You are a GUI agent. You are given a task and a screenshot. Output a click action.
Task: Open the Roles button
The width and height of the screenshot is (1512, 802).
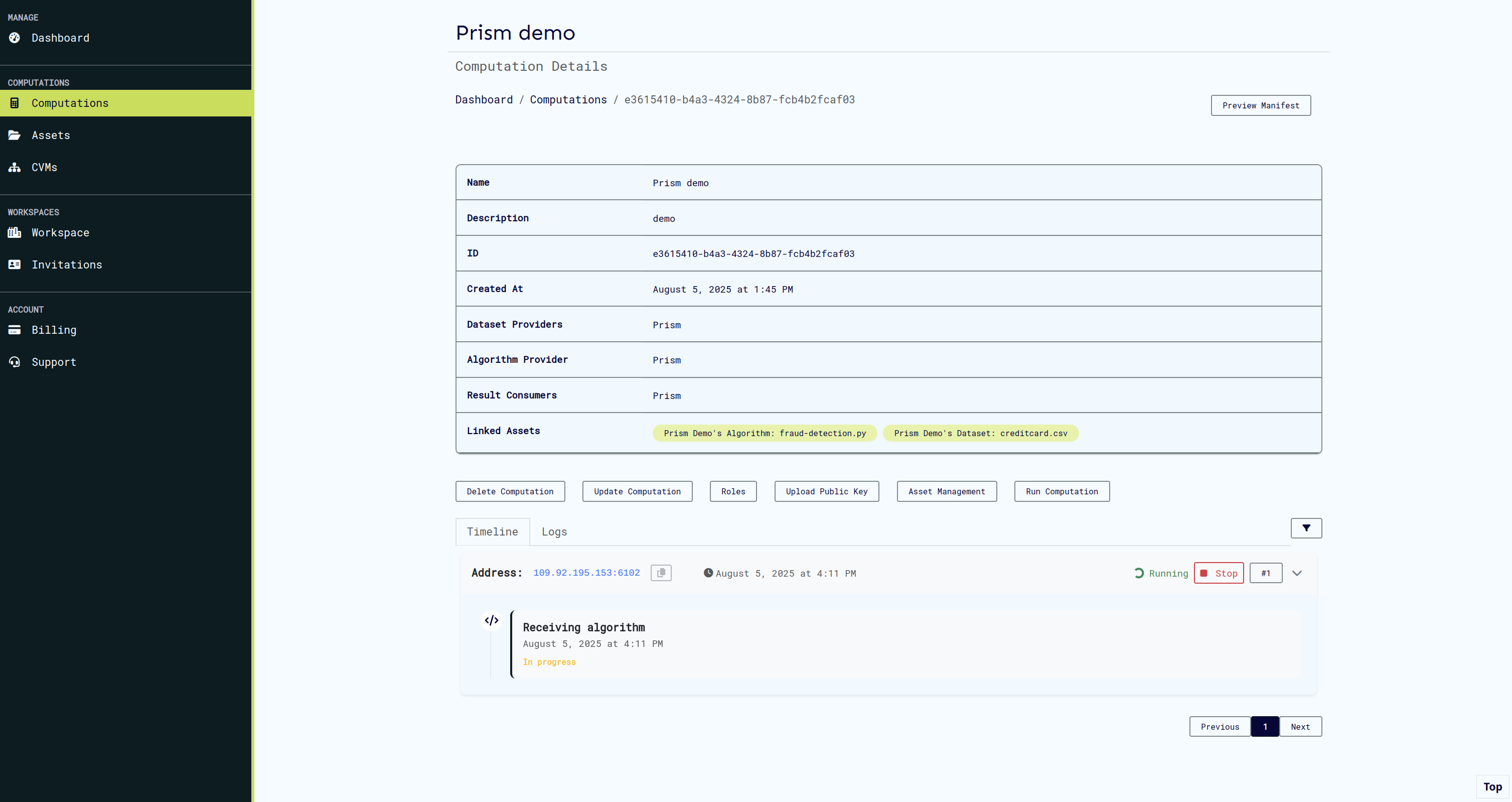point(733,491)
